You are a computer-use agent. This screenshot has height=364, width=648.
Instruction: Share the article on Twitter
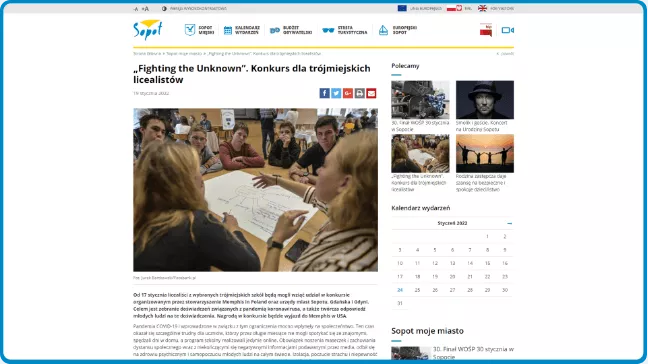pos(336,93)
